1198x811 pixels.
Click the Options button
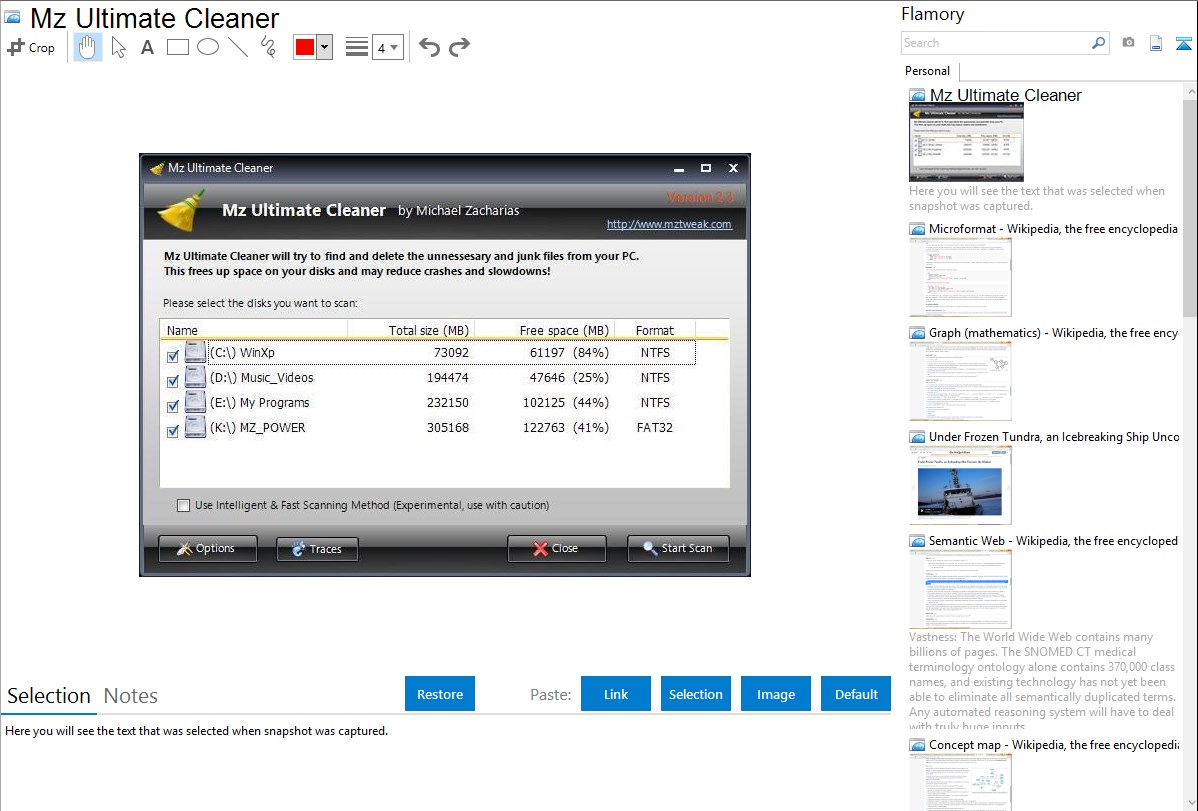pos(208,549)
